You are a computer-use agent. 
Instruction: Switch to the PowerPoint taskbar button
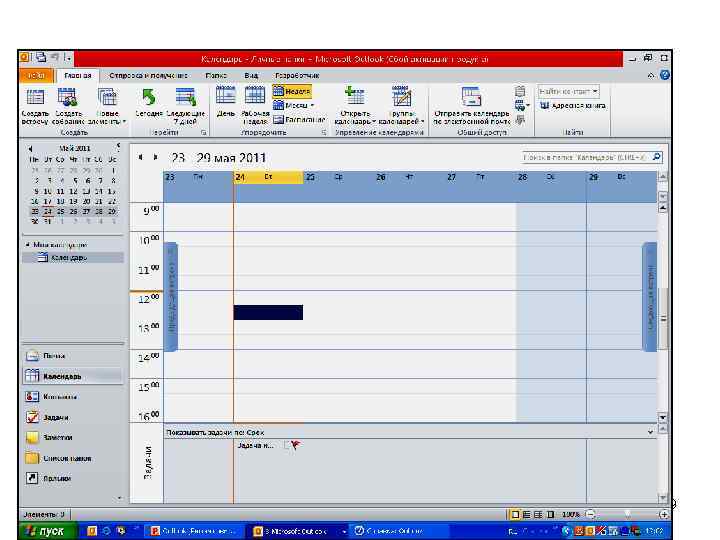(196, 531)
